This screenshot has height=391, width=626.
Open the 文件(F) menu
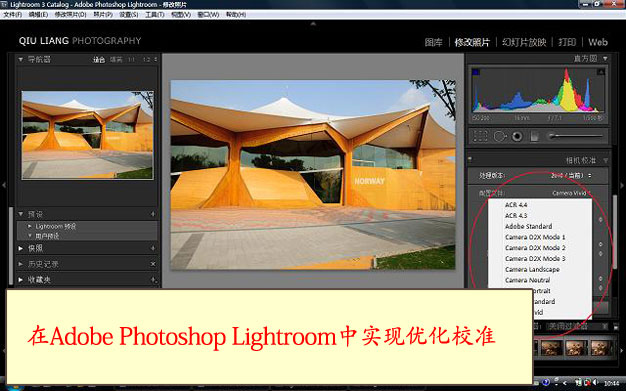click(x=13, y=14)
